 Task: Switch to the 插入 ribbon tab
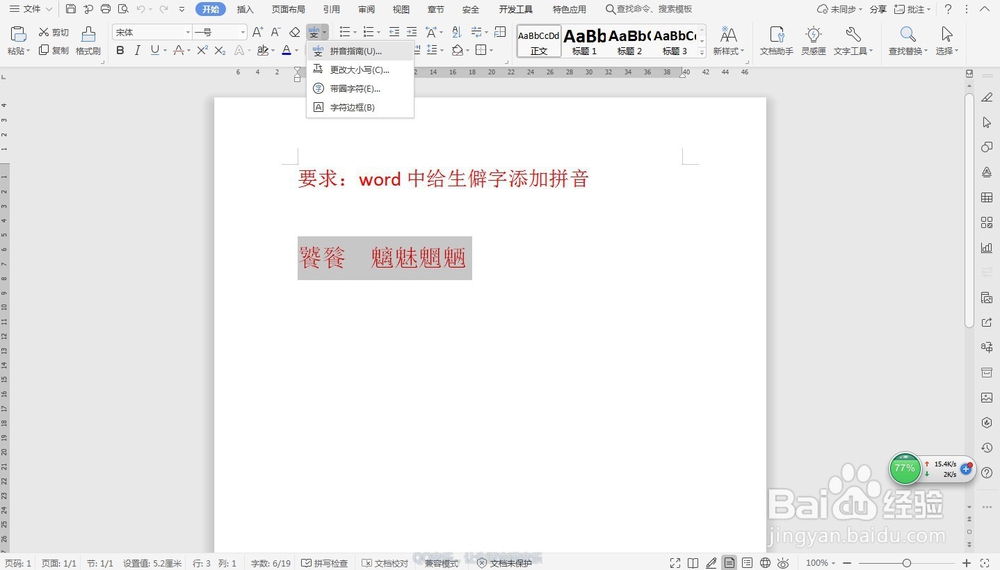click(245, 9)
